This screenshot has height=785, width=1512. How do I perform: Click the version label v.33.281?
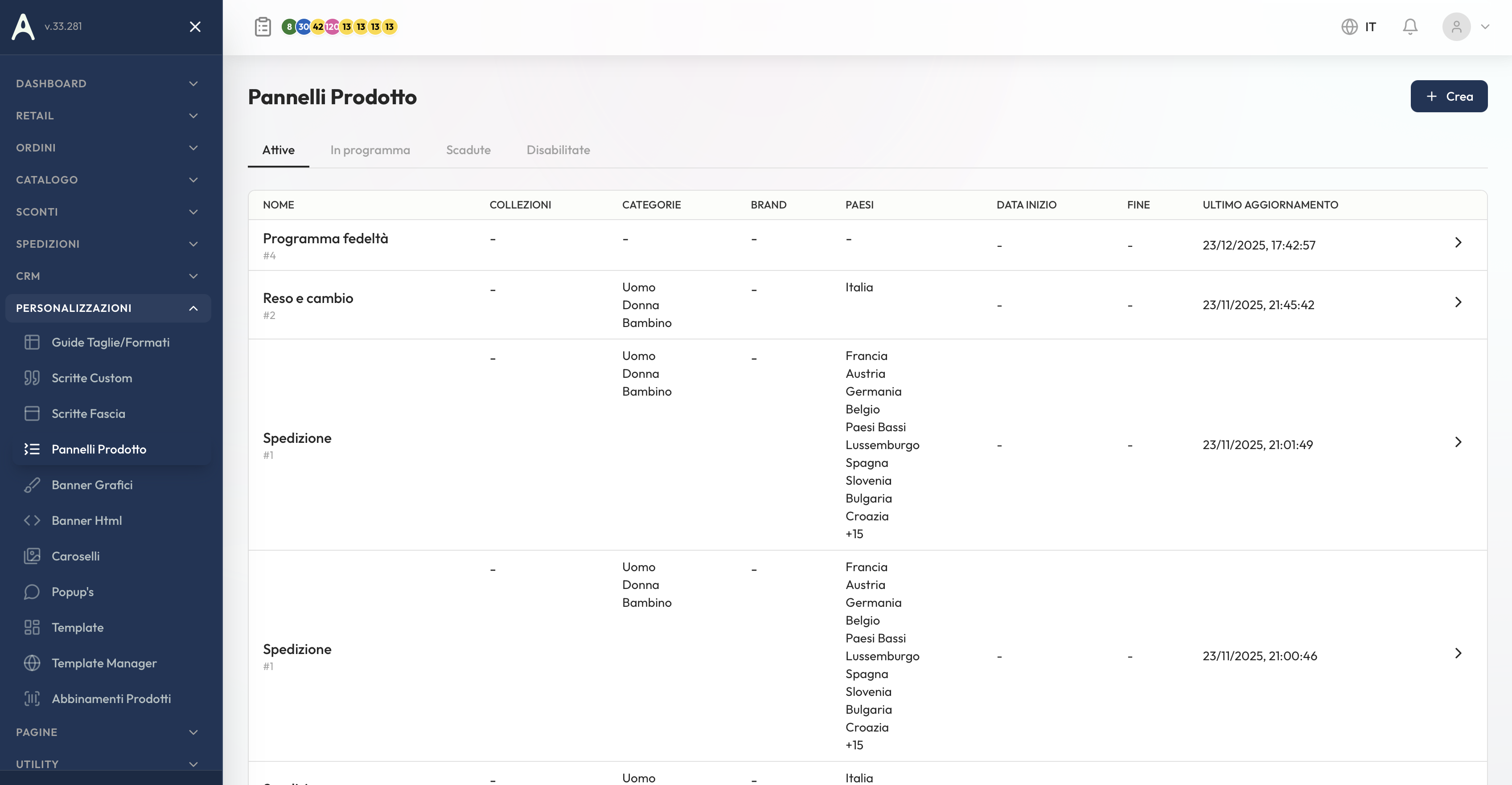pos(63,26)
